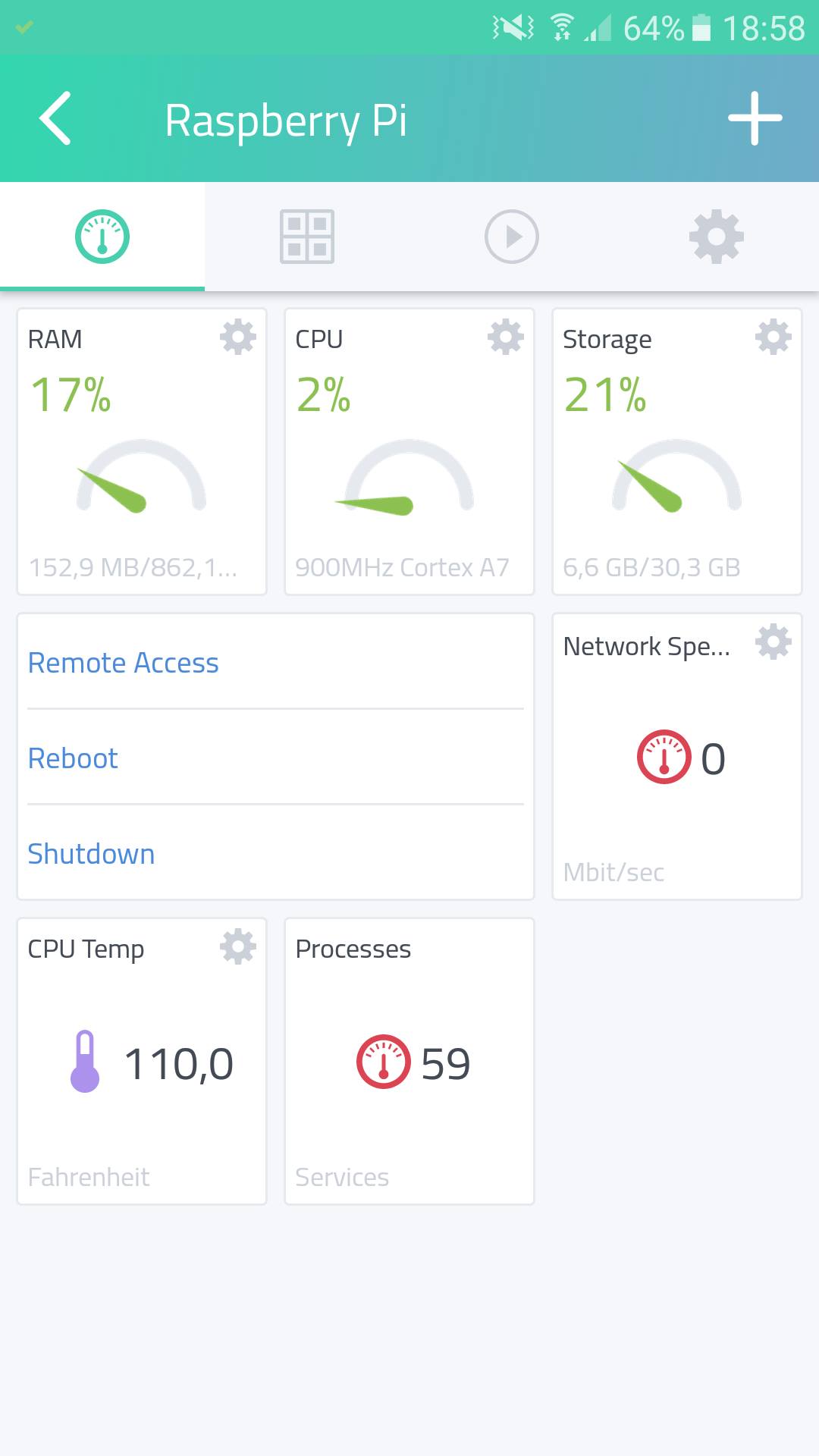
Task: Tap the Storage usage gauge
Action: coord(676,475)
